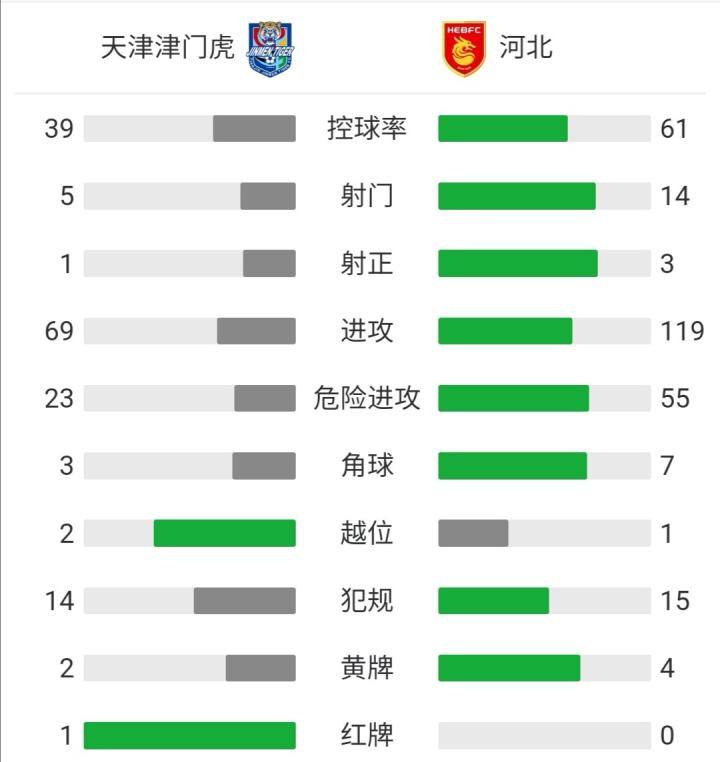
Task: Click Hebei's green shots bar
Action: pos(516,196)
